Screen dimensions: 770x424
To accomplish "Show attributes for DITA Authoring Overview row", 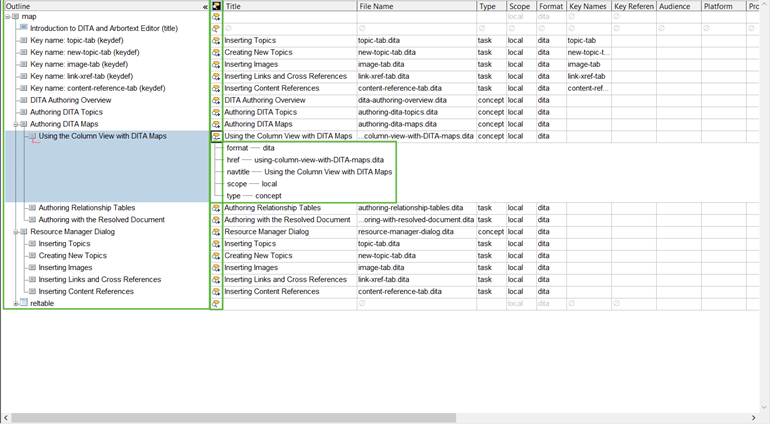I will tap(216, 100).
